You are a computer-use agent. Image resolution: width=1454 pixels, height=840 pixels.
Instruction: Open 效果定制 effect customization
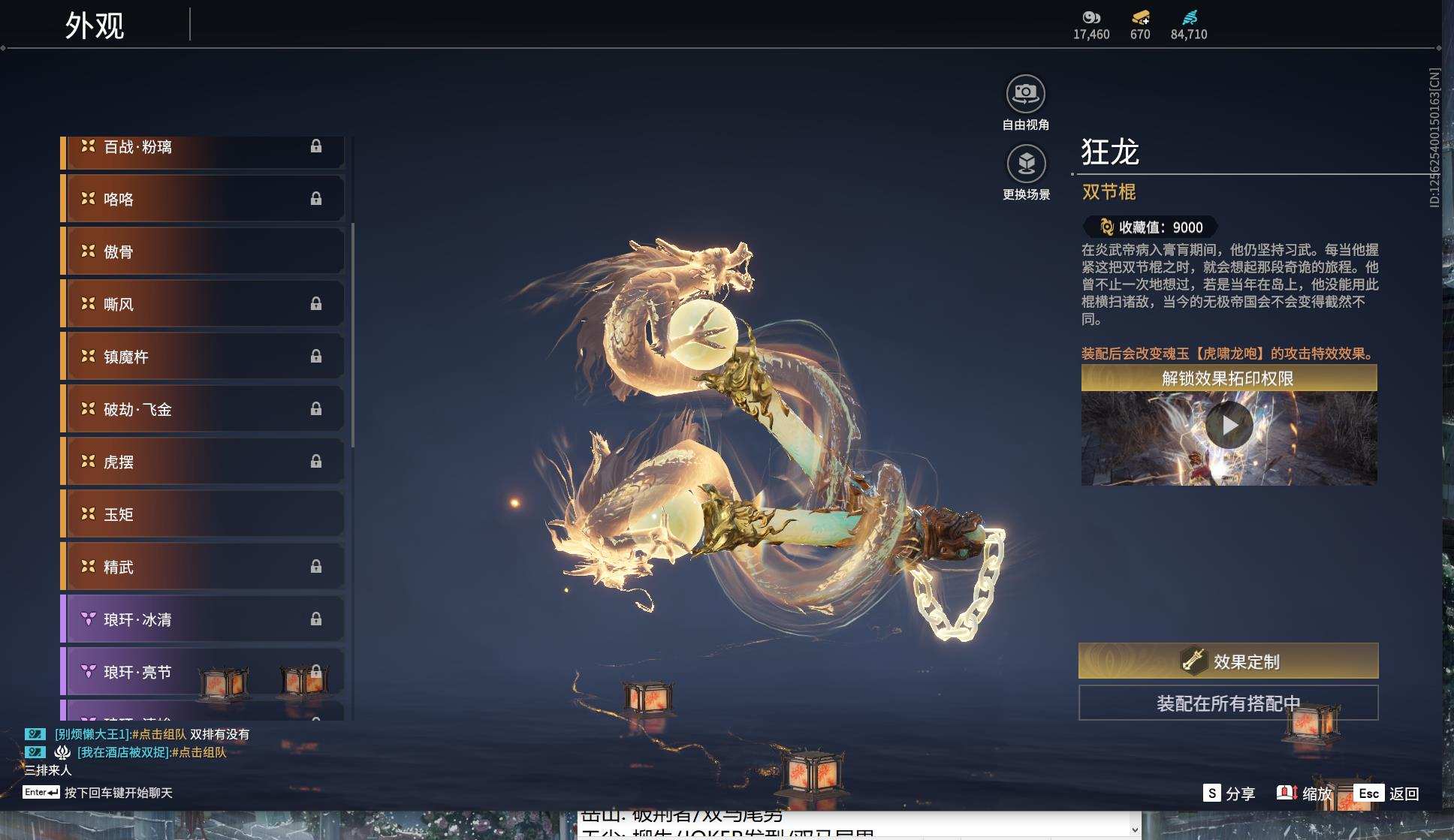(x=1229, y=661)
